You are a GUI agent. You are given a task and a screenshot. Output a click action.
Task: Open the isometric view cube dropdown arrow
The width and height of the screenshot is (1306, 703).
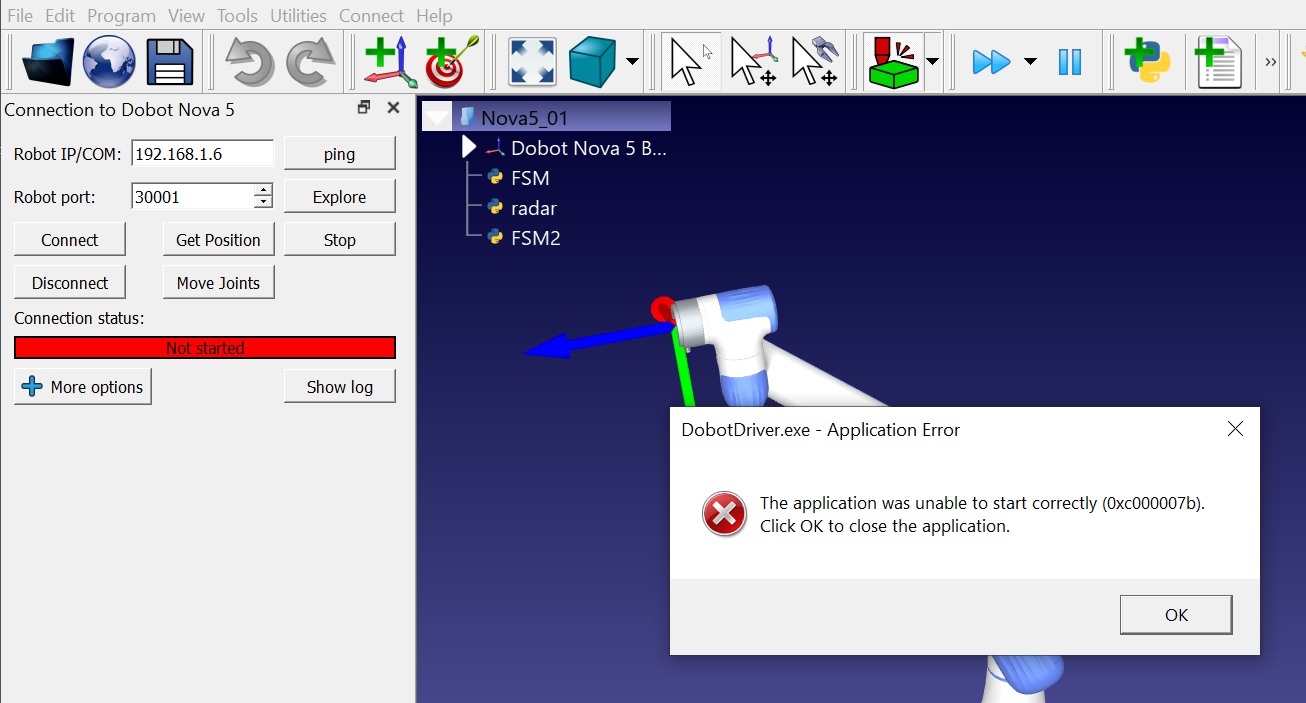[x=633, y=62]
